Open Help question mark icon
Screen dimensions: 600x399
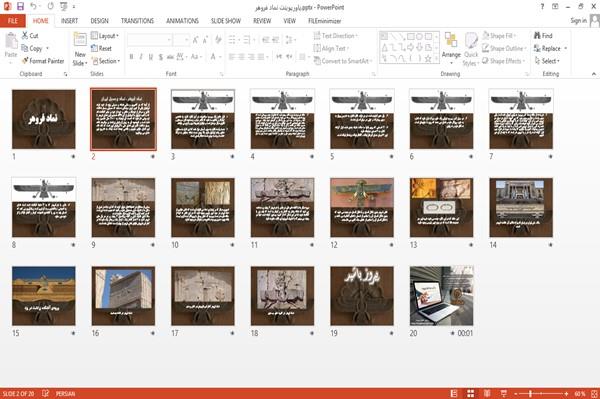click(542, 7)
